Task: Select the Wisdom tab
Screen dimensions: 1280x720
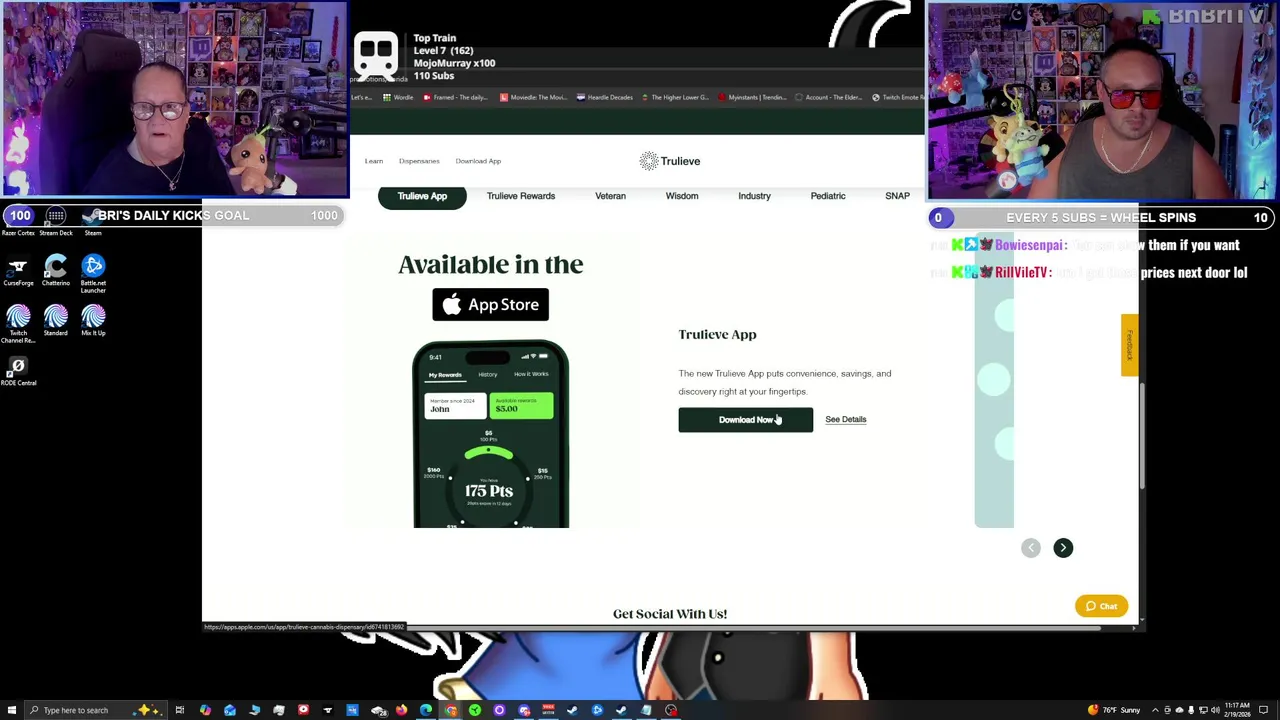Action: pos(682,196)
